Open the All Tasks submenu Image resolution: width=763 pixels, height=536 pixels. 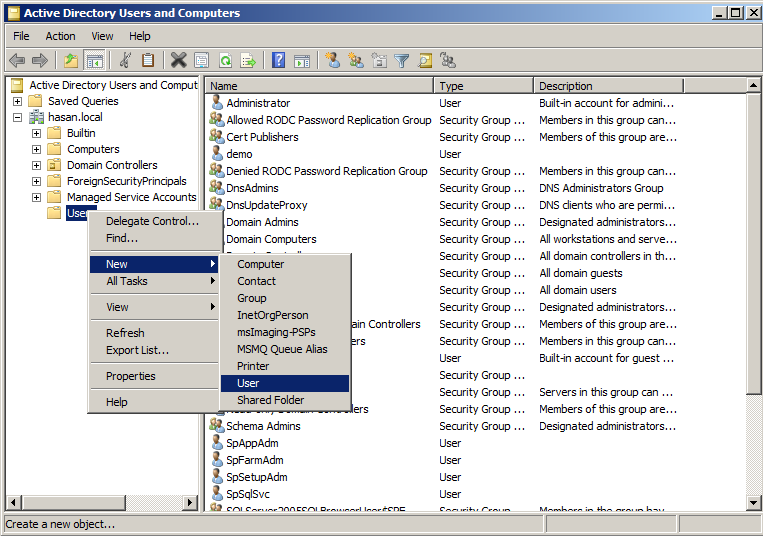(x=154, y=281)
